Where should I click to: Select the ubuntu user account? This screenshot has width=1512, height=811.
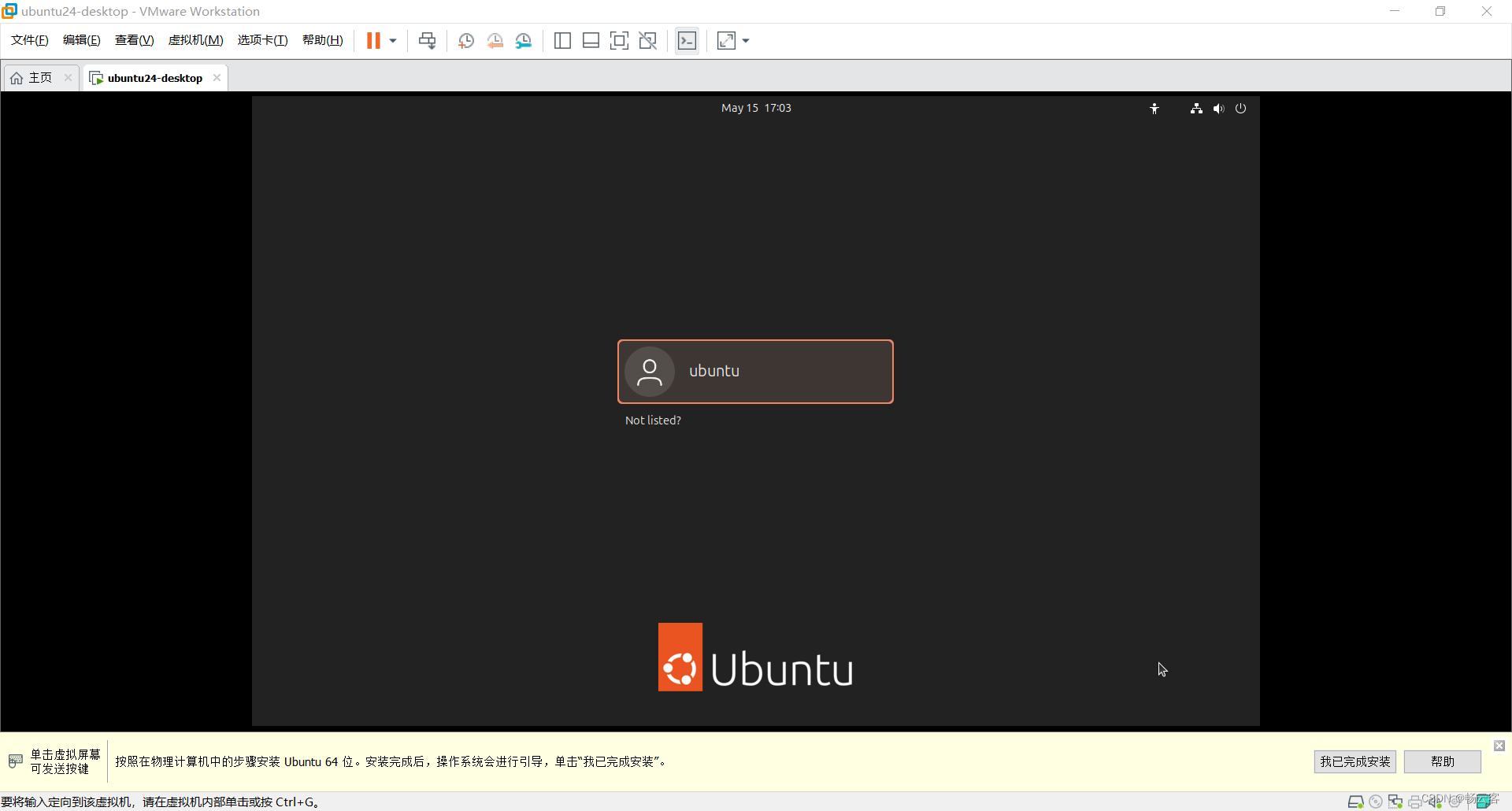pos(754,371)
